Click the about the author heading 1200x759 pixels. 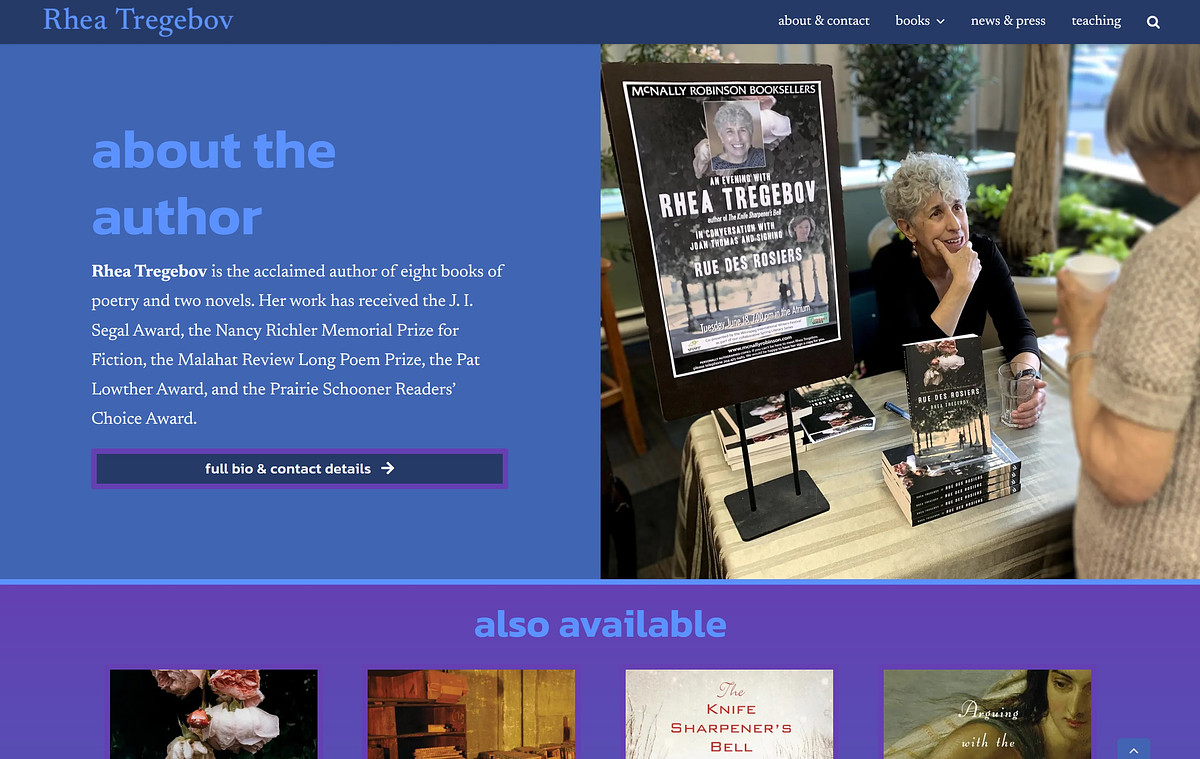click(x=213, y=184)
